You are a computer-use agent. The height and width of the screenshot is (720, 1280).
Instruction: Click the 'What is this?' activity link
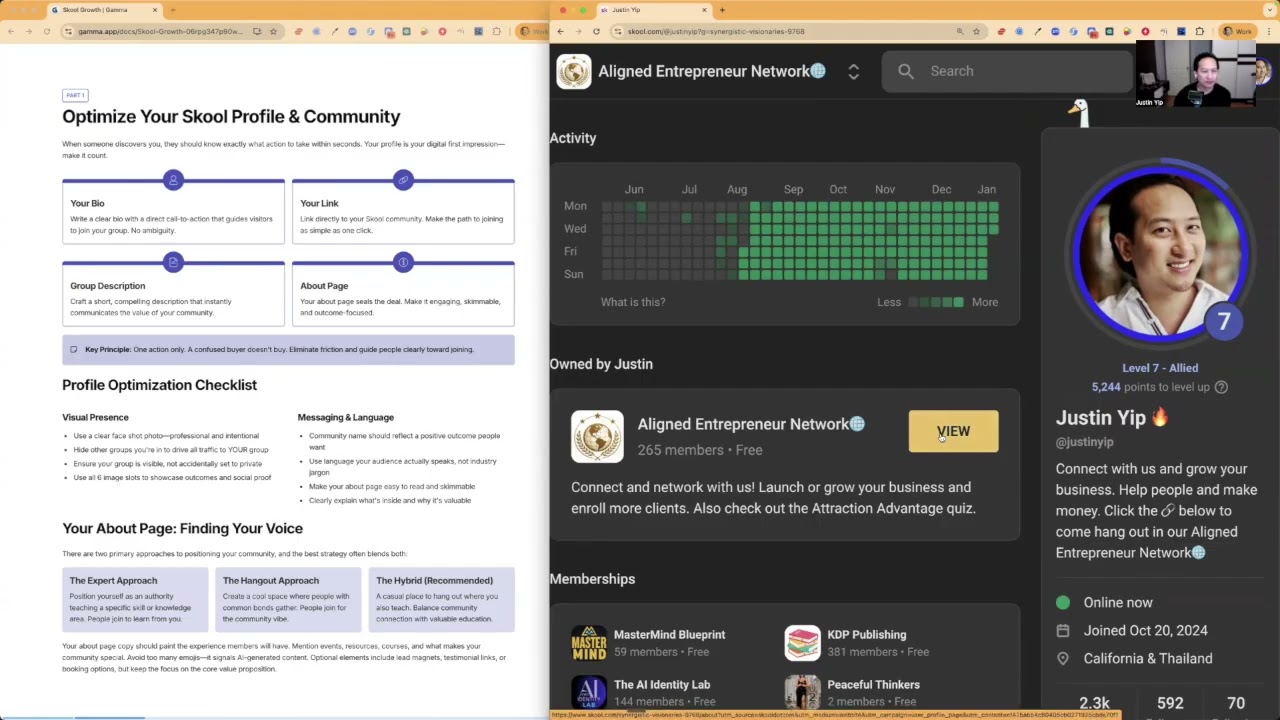pyautogui.click(x=632, y=302)
